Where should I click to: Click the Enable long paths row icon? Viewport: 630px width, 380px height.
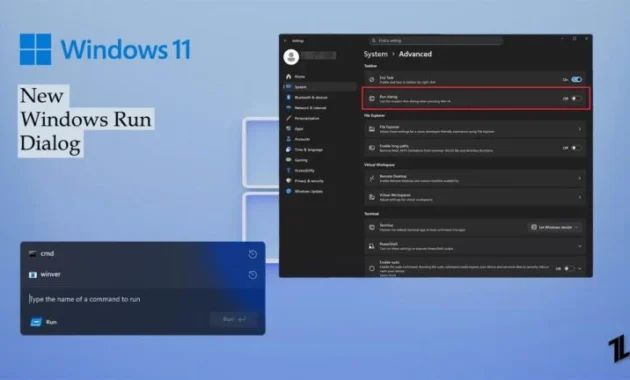coord(372,148)
